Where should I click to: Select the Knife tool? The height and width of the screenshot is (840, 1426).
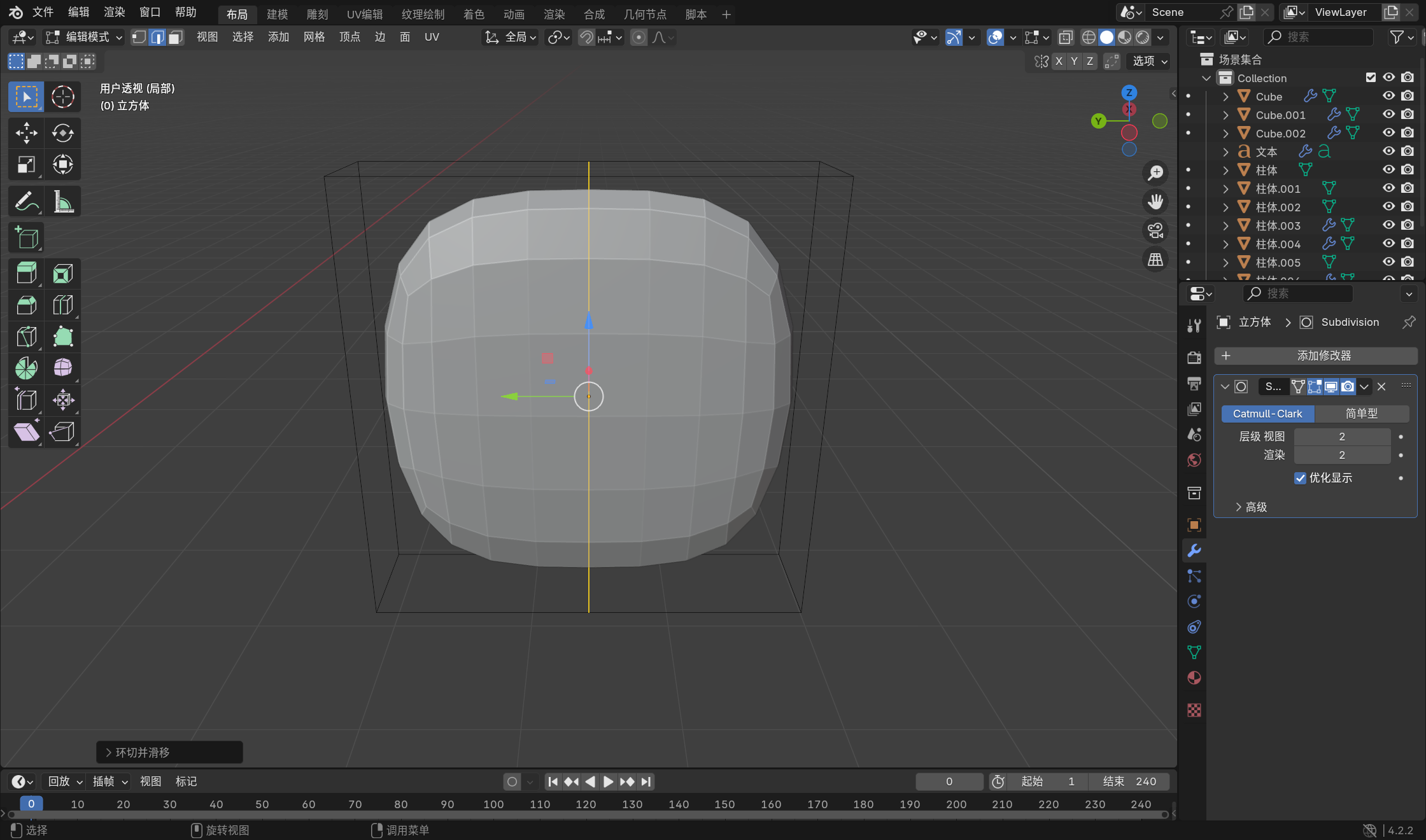[x=26, y=337]
